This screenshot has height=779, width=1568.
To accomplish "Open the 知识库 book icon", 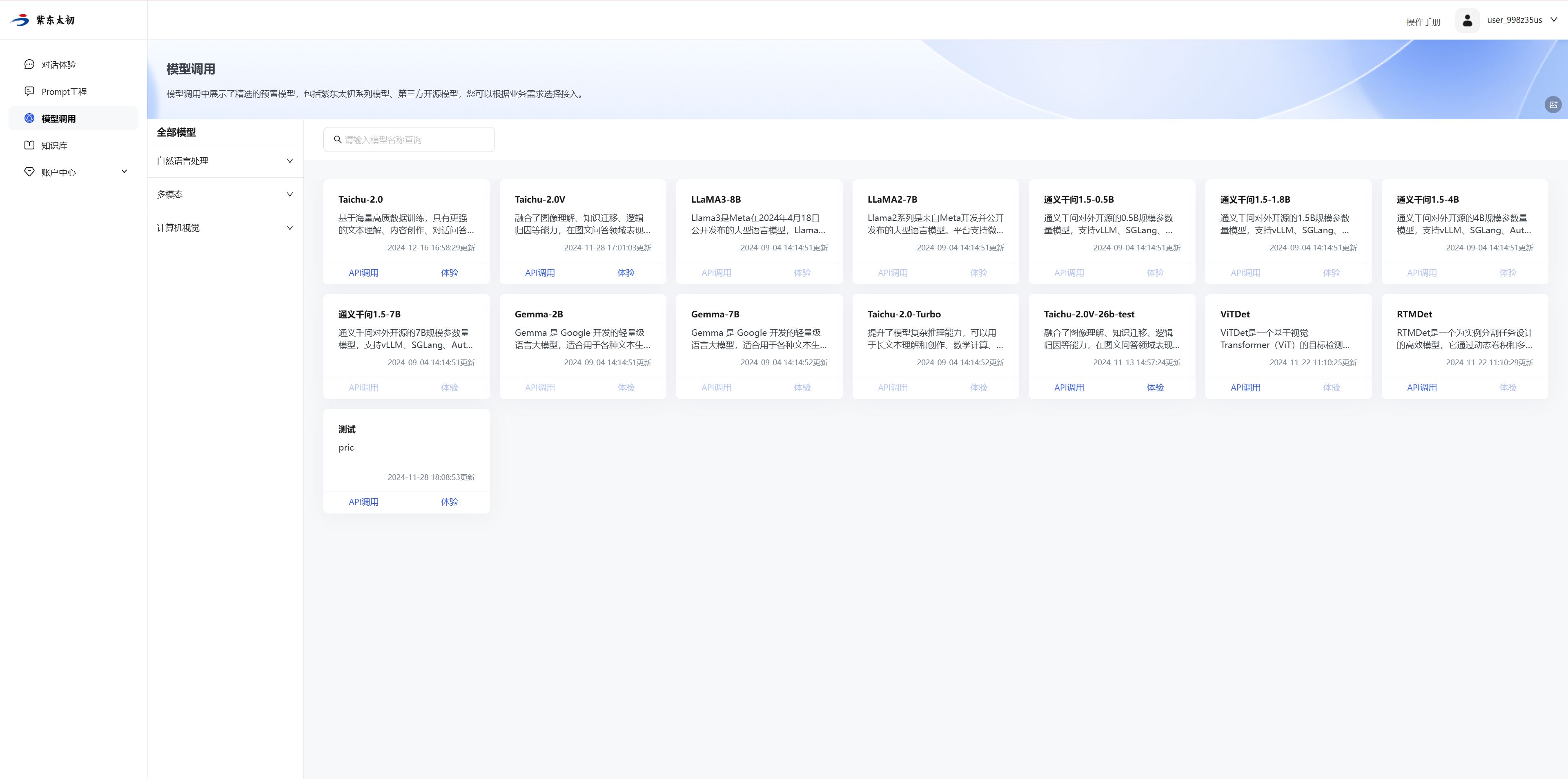I will [29, 145].
